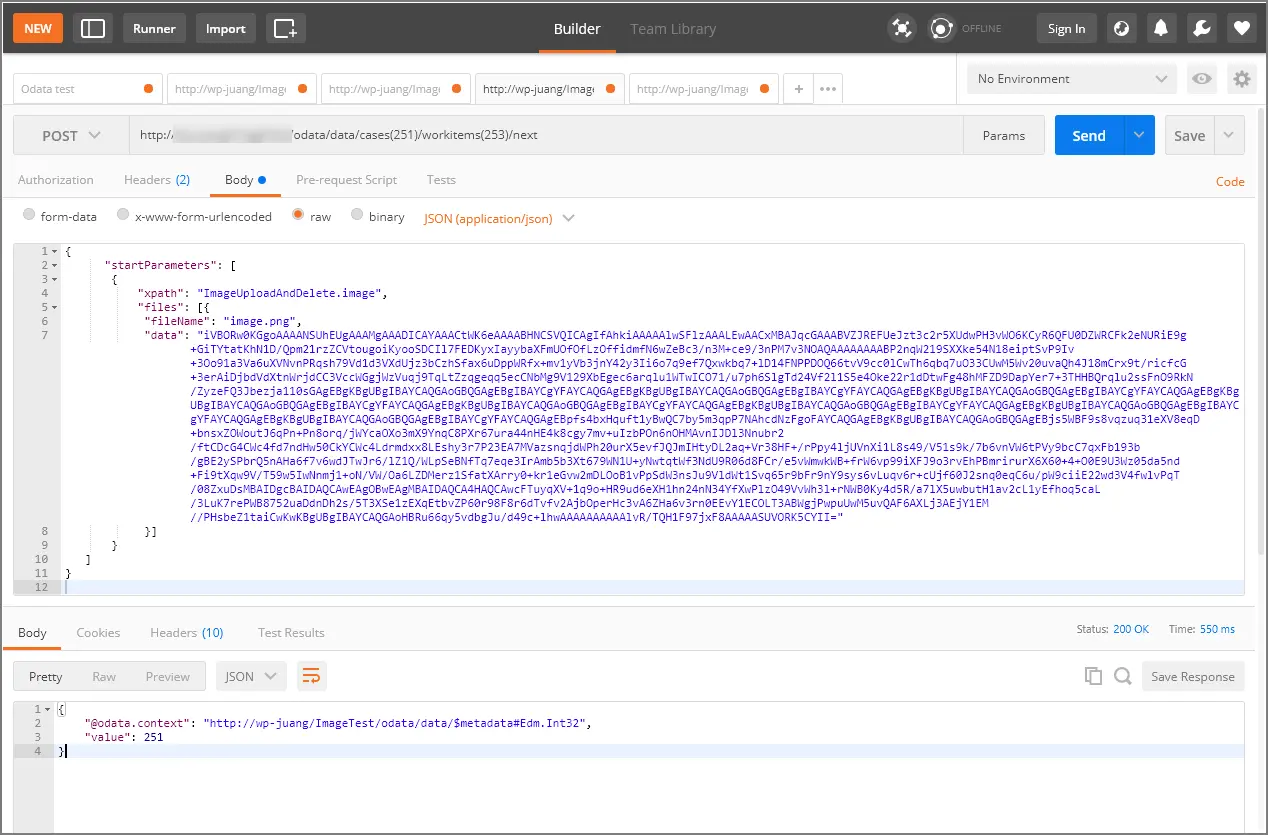This screenshot has width=1268, height=835.
Task: Click the environment quick look eye icon
Action: [1202, 78]
